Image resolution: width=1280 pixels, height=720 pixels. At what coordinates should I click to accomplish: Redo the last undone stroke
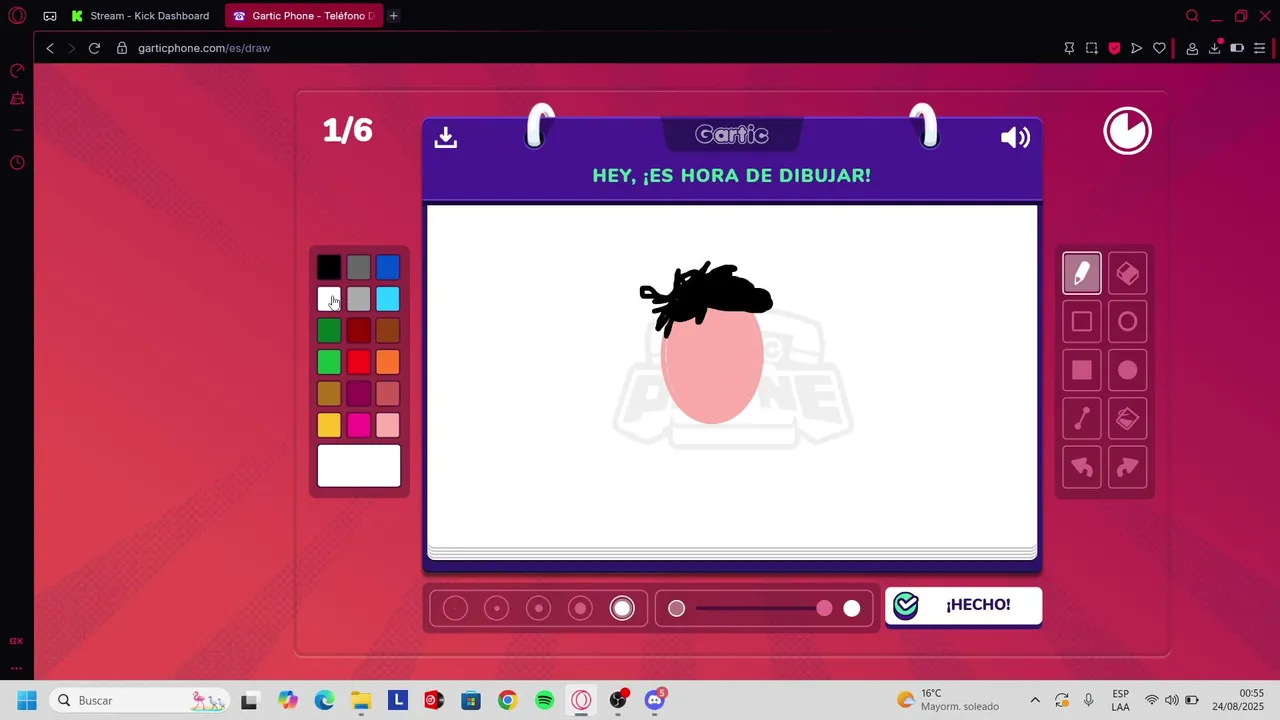[x=1127, y=467]
